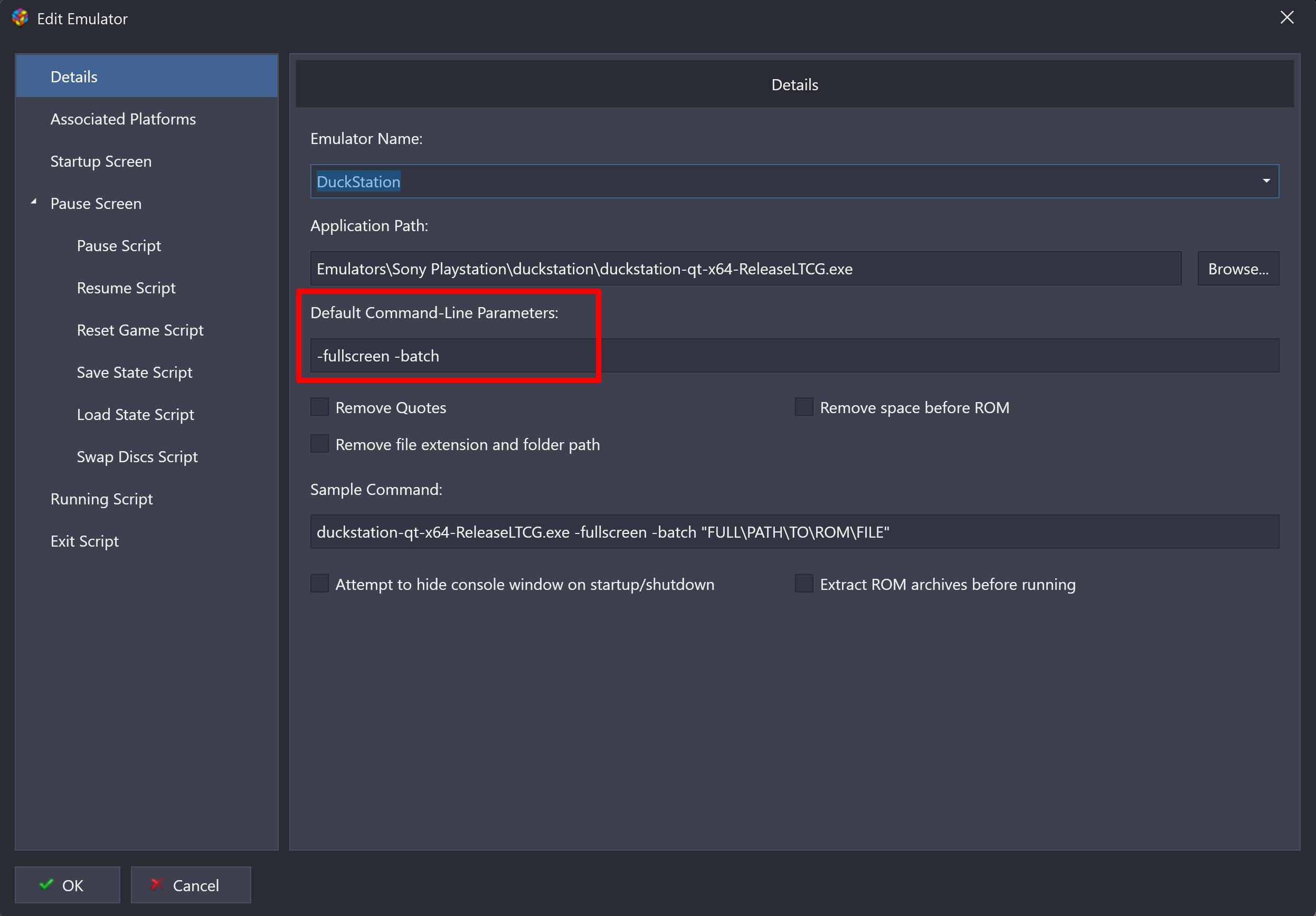The image size is (1316, 916).
Task: Select the Details page in sidebar
Action: coord(147,76)
